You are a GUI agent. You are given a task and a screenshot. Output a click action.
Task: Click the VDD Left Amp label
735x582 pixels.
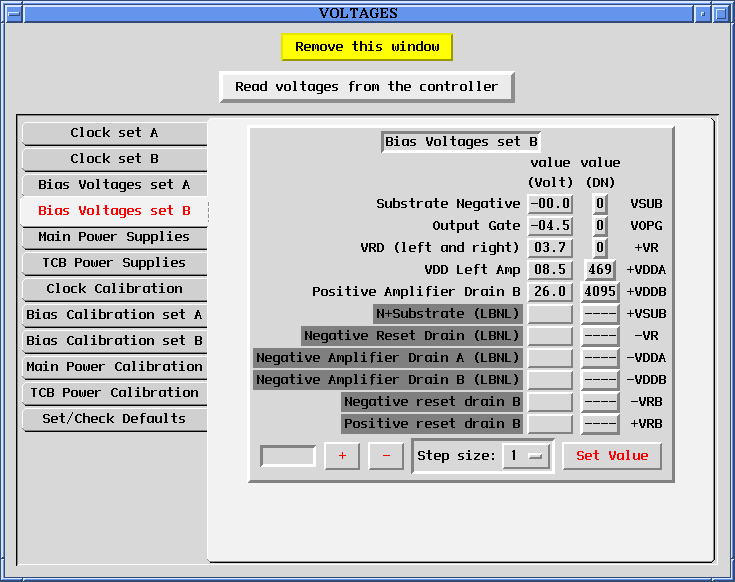[472, 270]
